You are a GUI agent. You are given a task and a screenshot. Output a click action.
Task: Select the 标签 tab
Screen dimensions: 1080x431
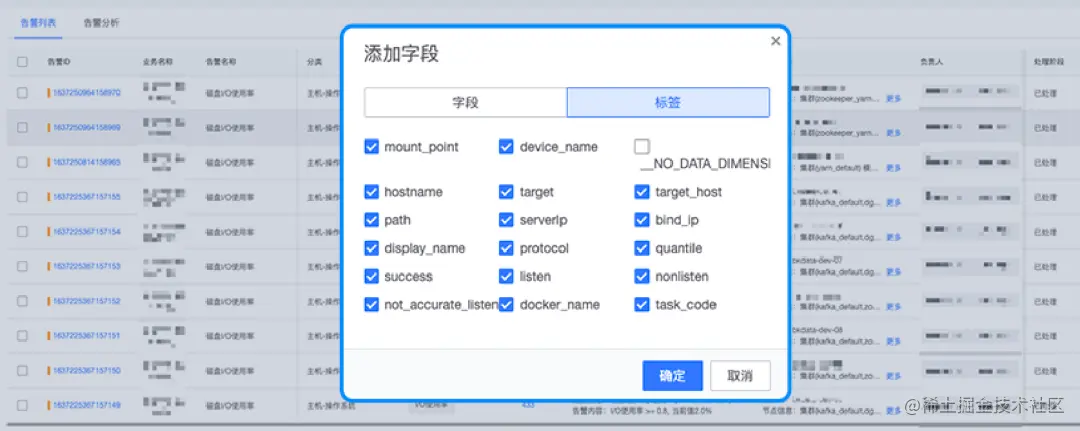point(668,103)
